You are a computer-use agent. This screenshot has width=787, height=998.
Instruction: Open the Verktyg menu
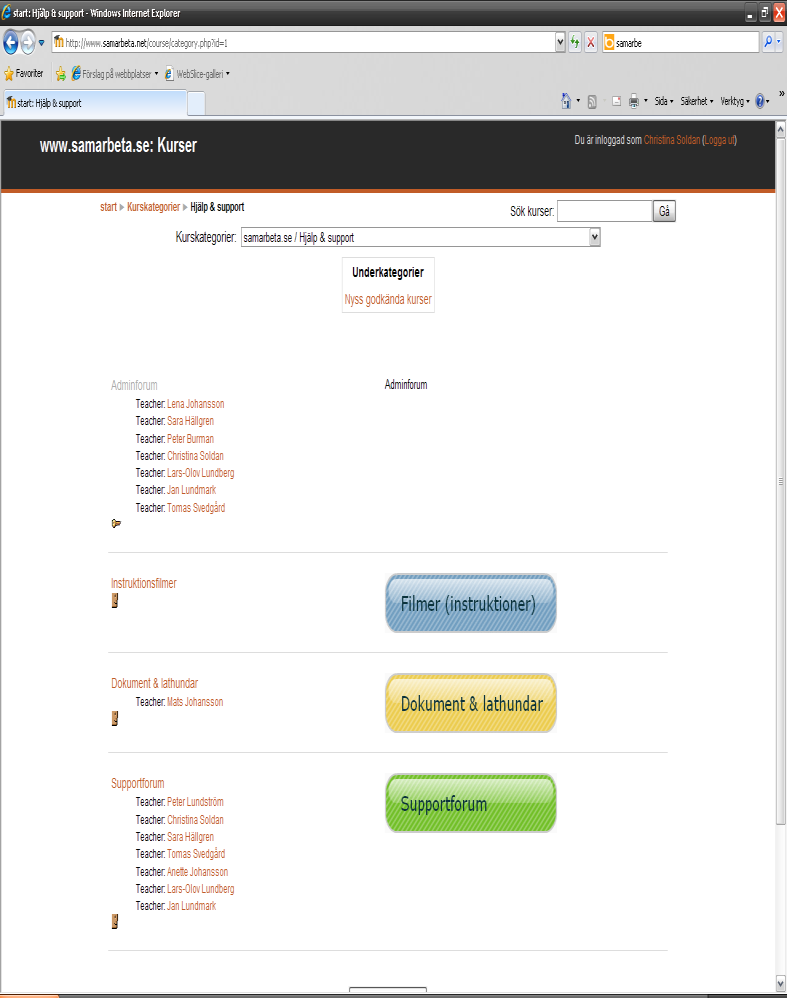tap(735, 101)
